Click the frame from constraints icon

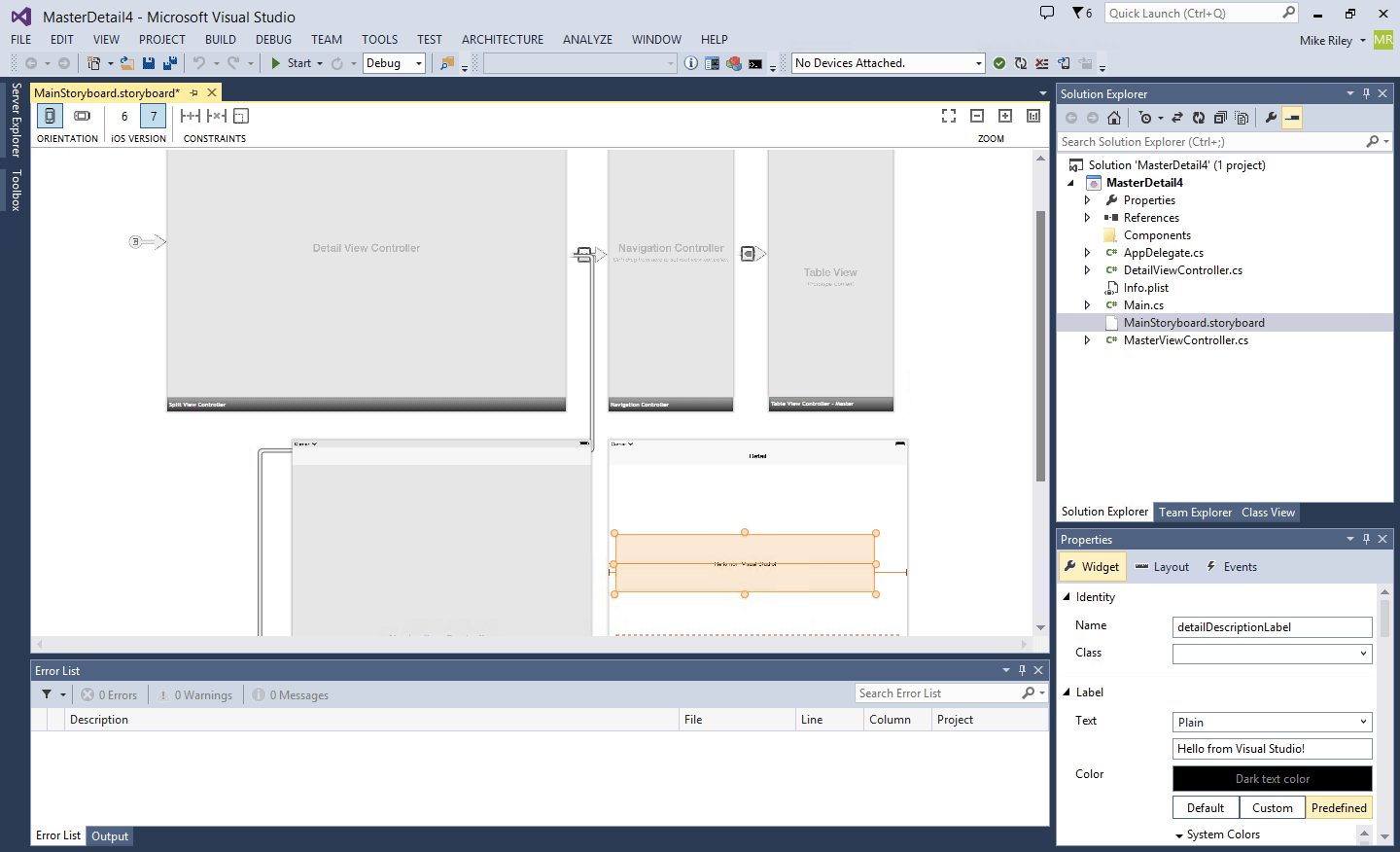click(241, 116)
